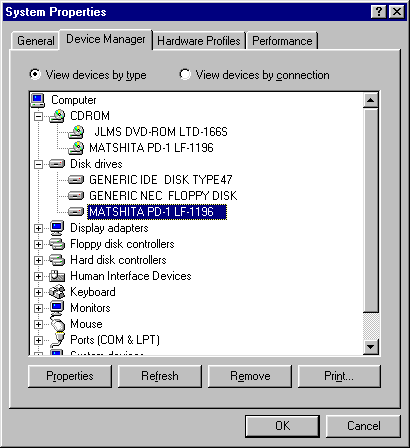
Task: Switch to the Device Manager tab
Action: point(106,39)
